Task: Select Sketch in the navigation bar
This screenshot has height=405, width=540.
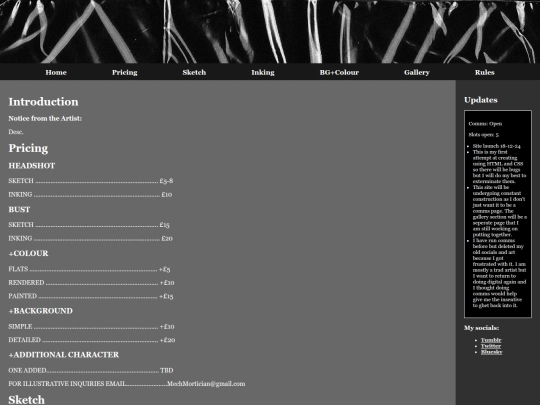Action: (x=194, y=72)
